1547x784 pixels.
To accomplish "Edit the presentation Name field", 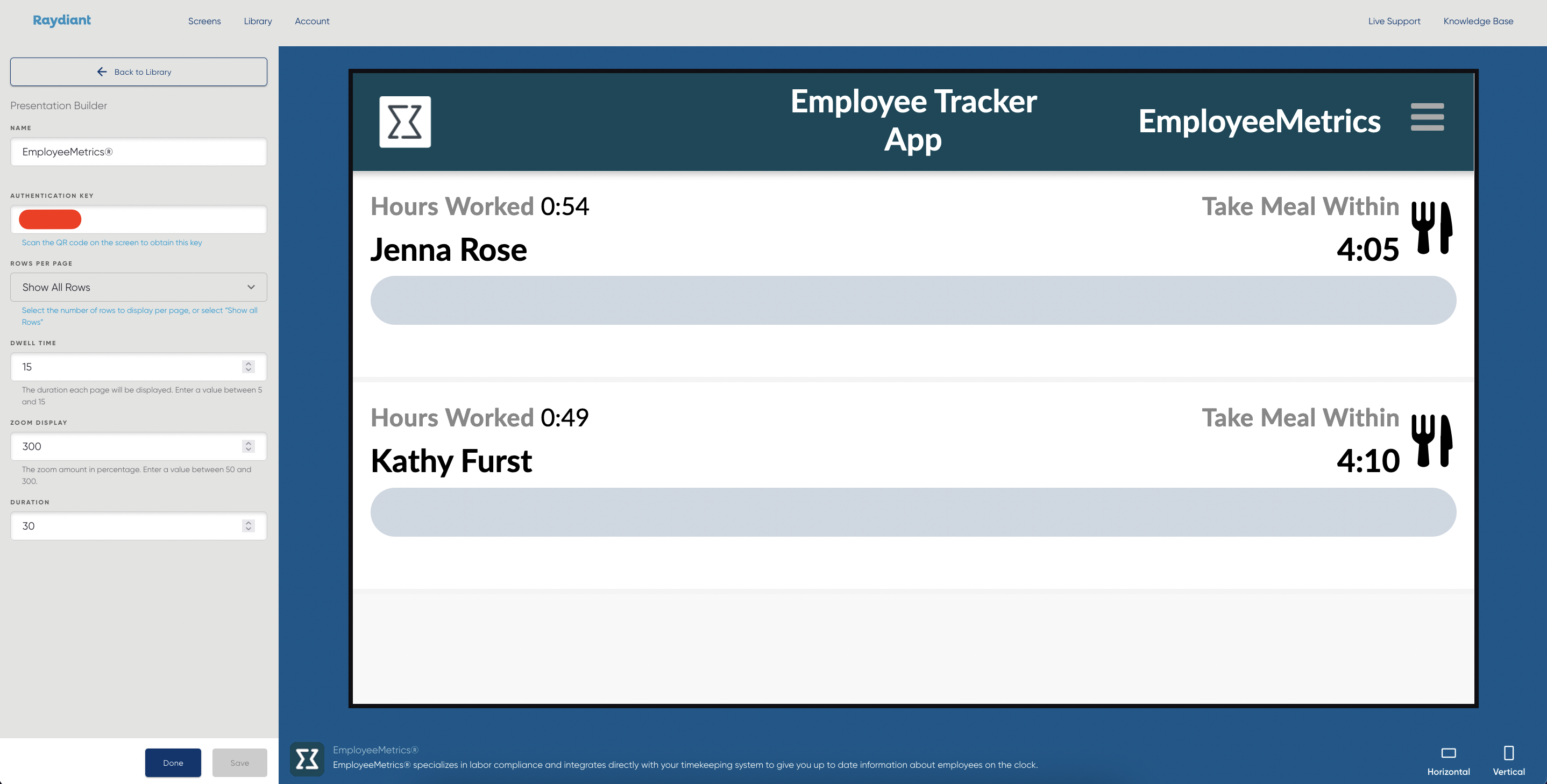I will pyautogui.click(x=138, y=151).
